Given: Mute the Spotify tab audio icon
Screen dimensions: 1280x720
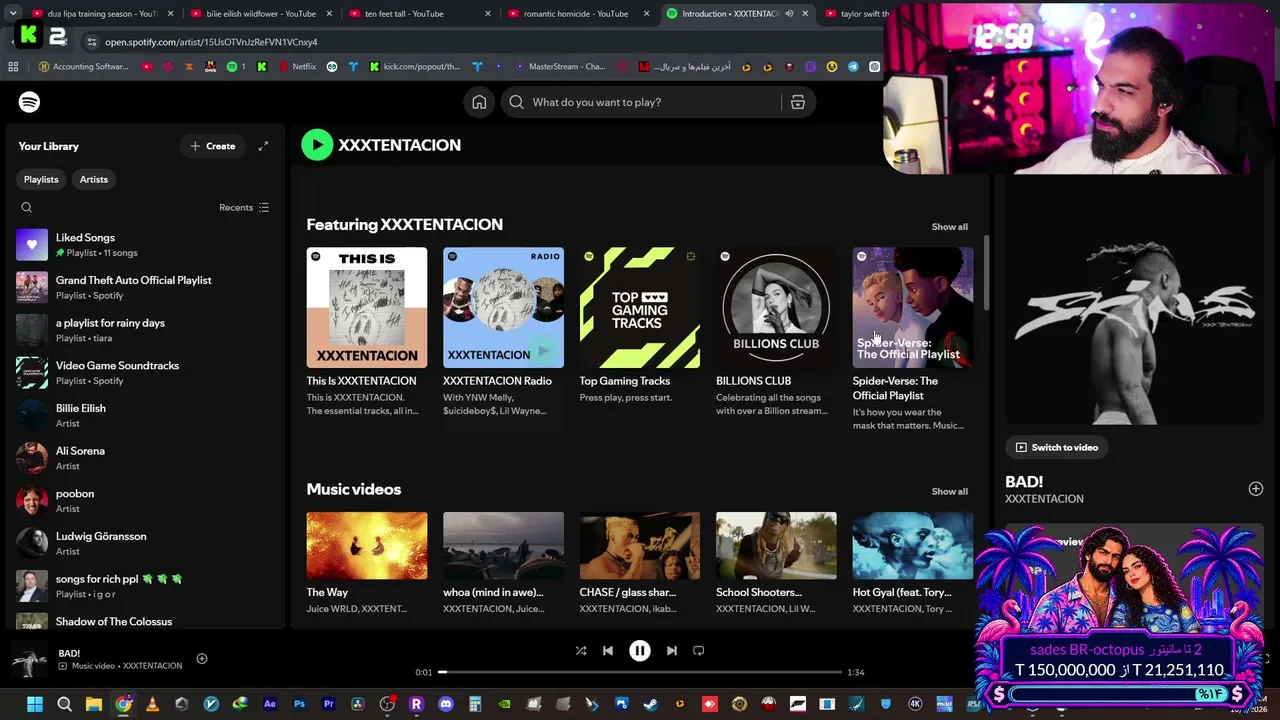Looking at the screenshot, I should point(789,14).
